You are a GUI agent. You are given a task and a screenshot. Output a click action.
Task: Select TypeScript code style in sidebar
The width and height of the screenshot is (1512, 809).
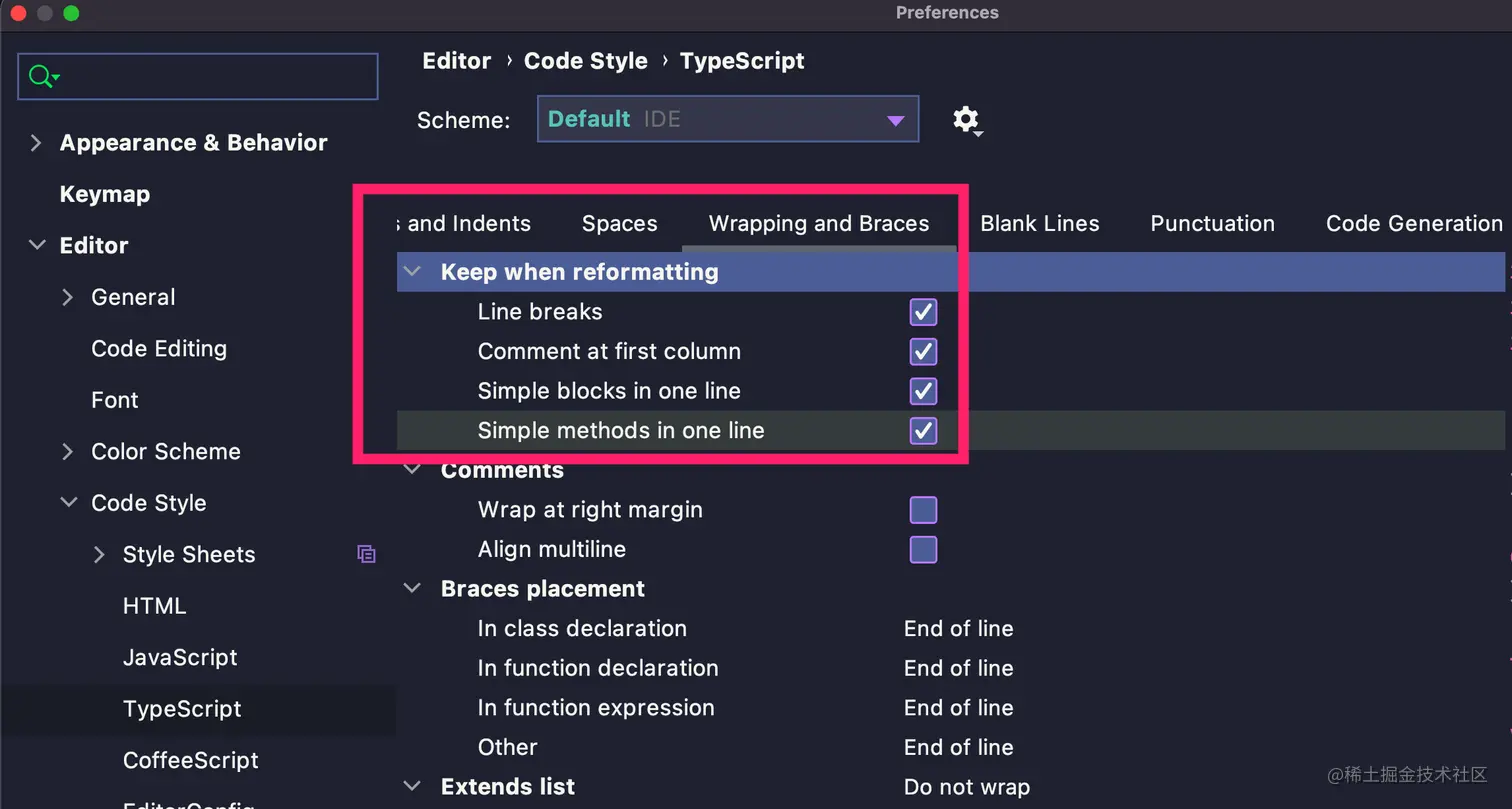182,709
